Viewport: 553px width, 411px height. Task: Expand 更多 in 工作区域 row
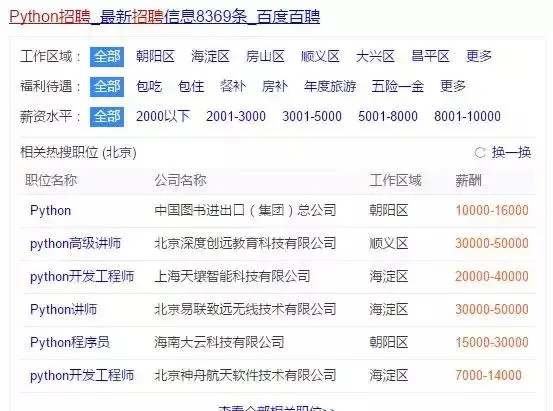click(479, 56)
